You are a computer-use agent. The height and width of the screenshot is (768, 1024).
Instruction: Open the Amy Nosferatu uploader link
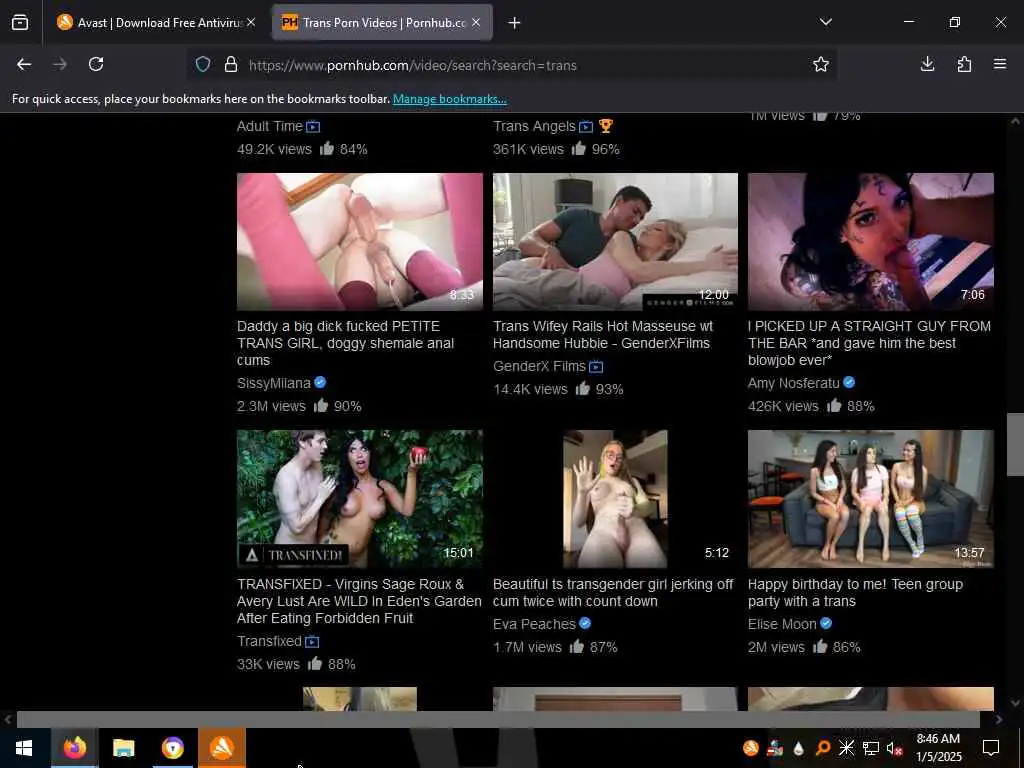click(x=793, y=383)
